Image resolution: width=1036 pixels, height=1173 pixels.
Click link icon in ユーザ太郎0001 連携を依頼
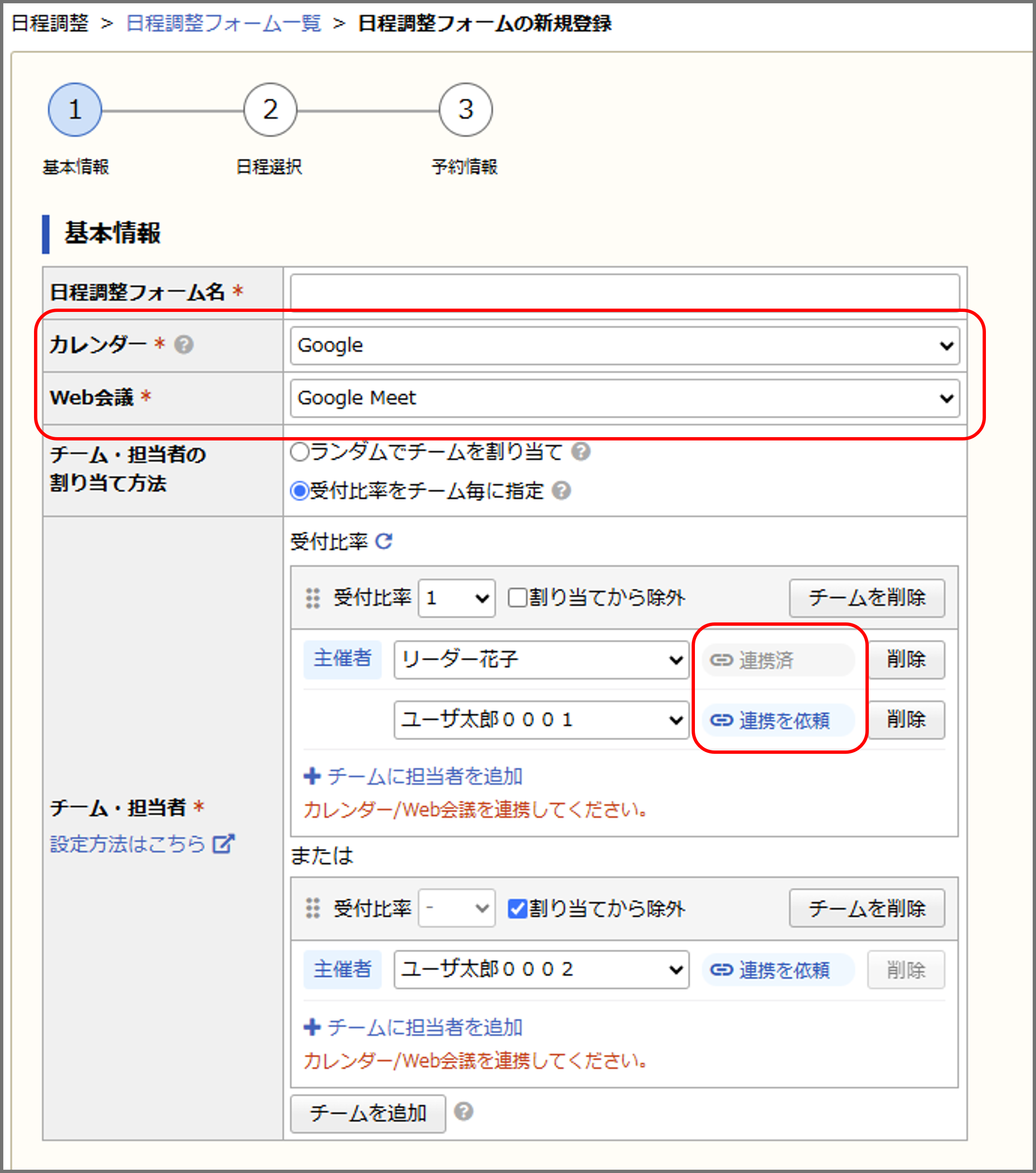point(722,720)
